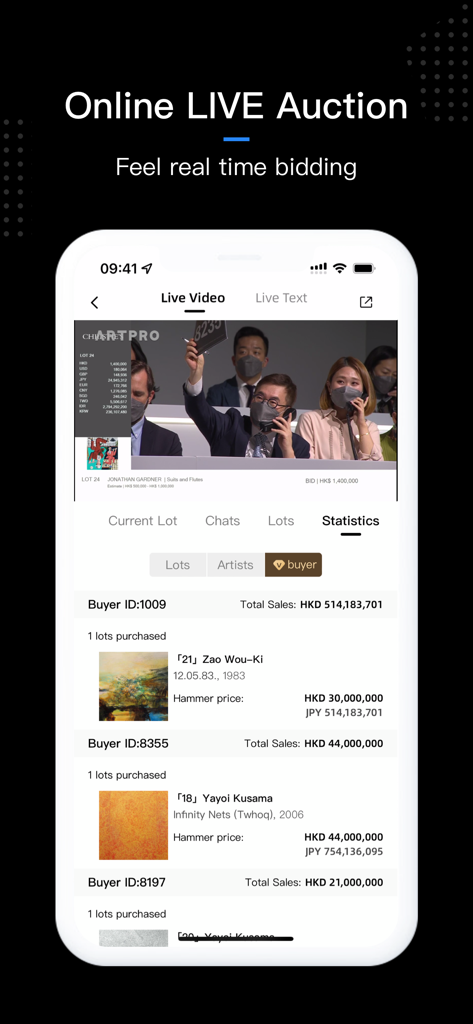
Task: Tap lot title 「21」Zao Wou-Ki
Action: pyautogui.click(x=218, y=659)
